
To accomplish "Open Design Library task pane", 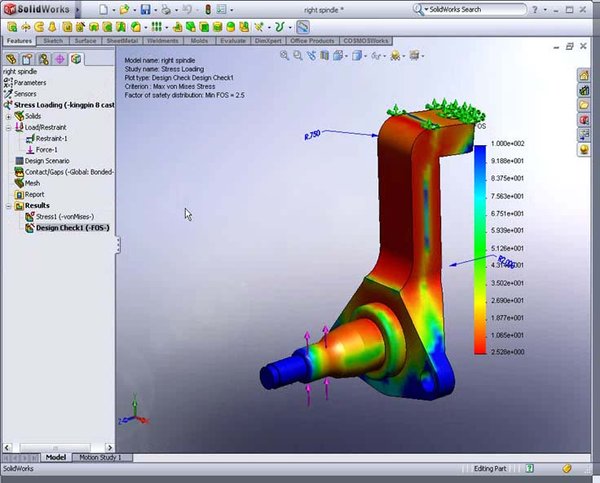I will (x=584, y=90).
